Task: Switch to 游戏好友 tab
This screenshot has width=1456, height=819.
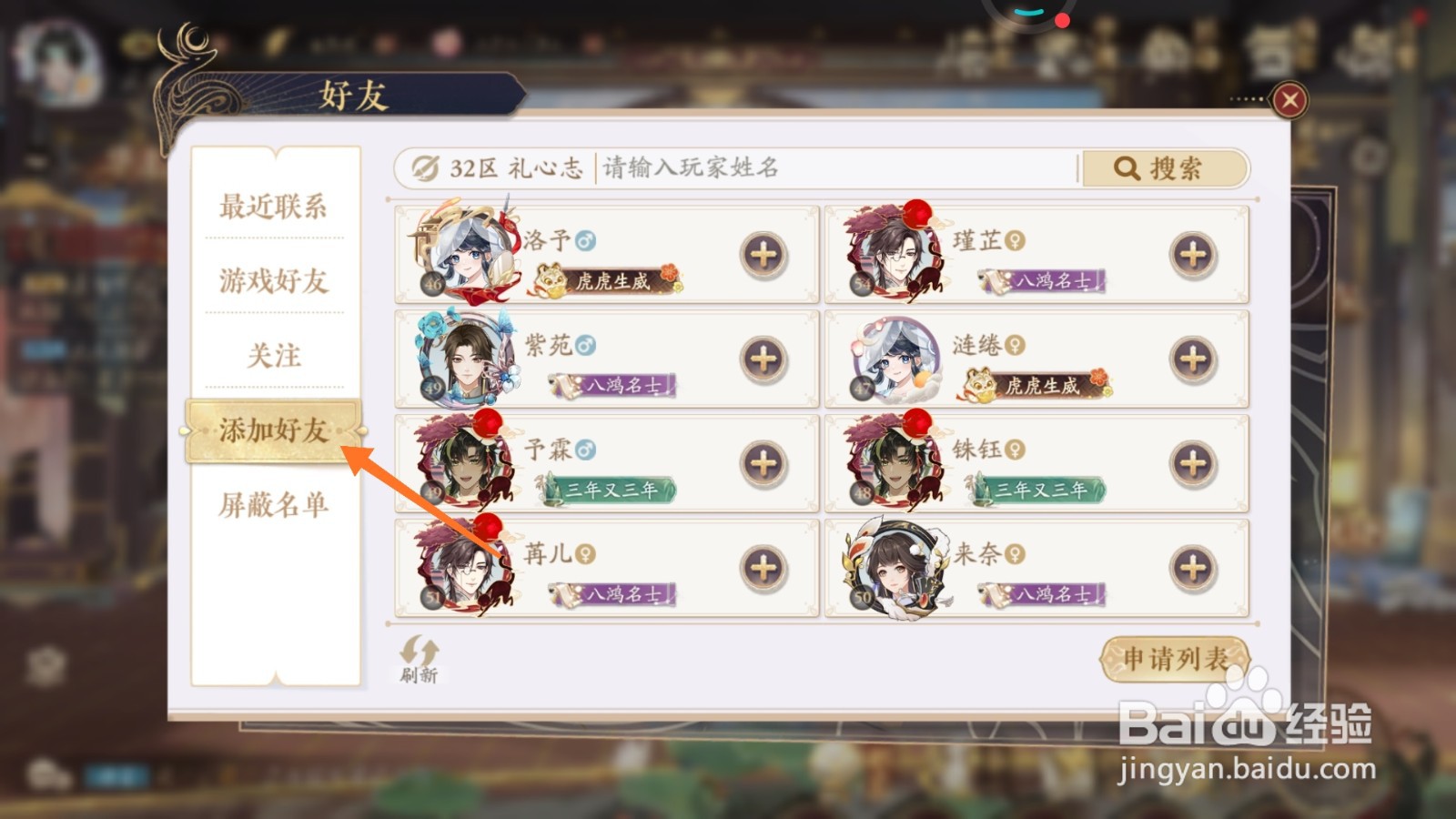Action: (273, 280)
